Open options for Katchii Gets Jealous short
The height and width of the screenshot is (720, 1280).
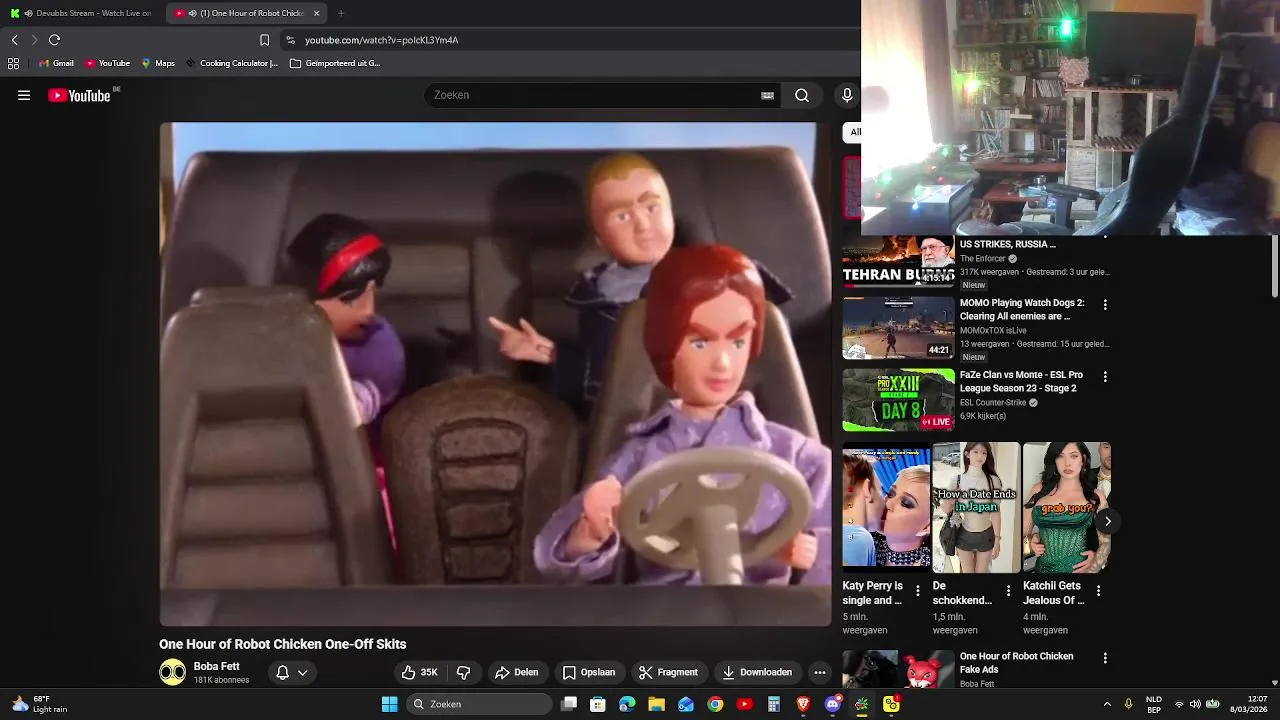(1098, 591)
